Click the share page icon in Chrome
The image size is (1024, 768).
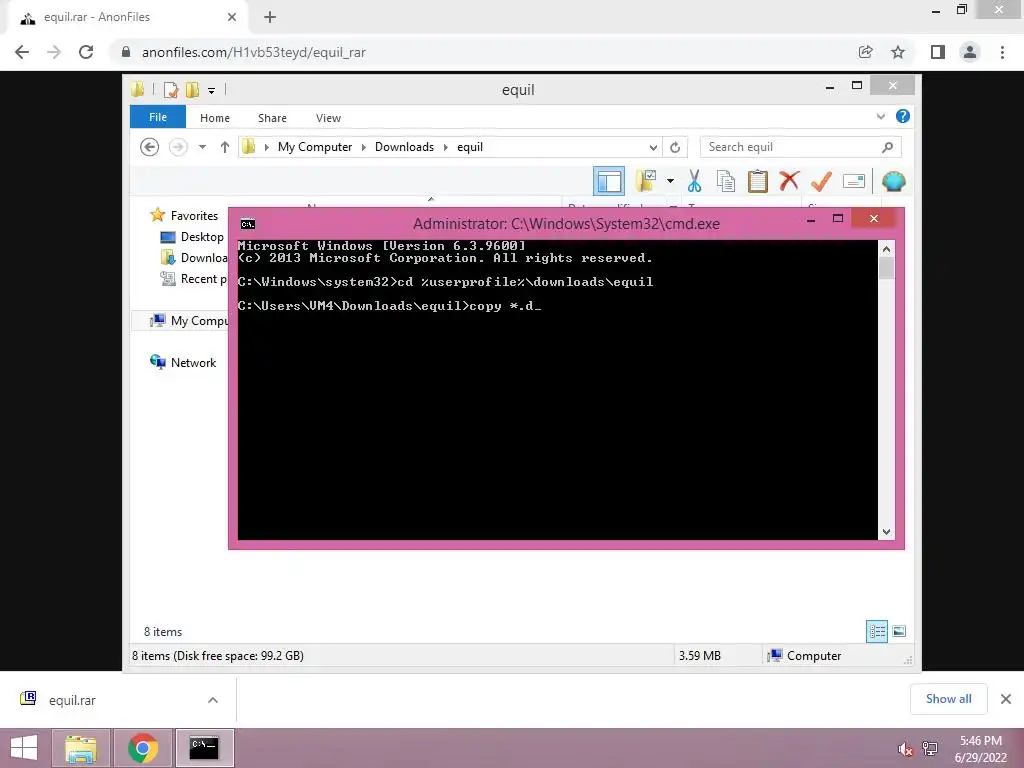pos(866,52)
